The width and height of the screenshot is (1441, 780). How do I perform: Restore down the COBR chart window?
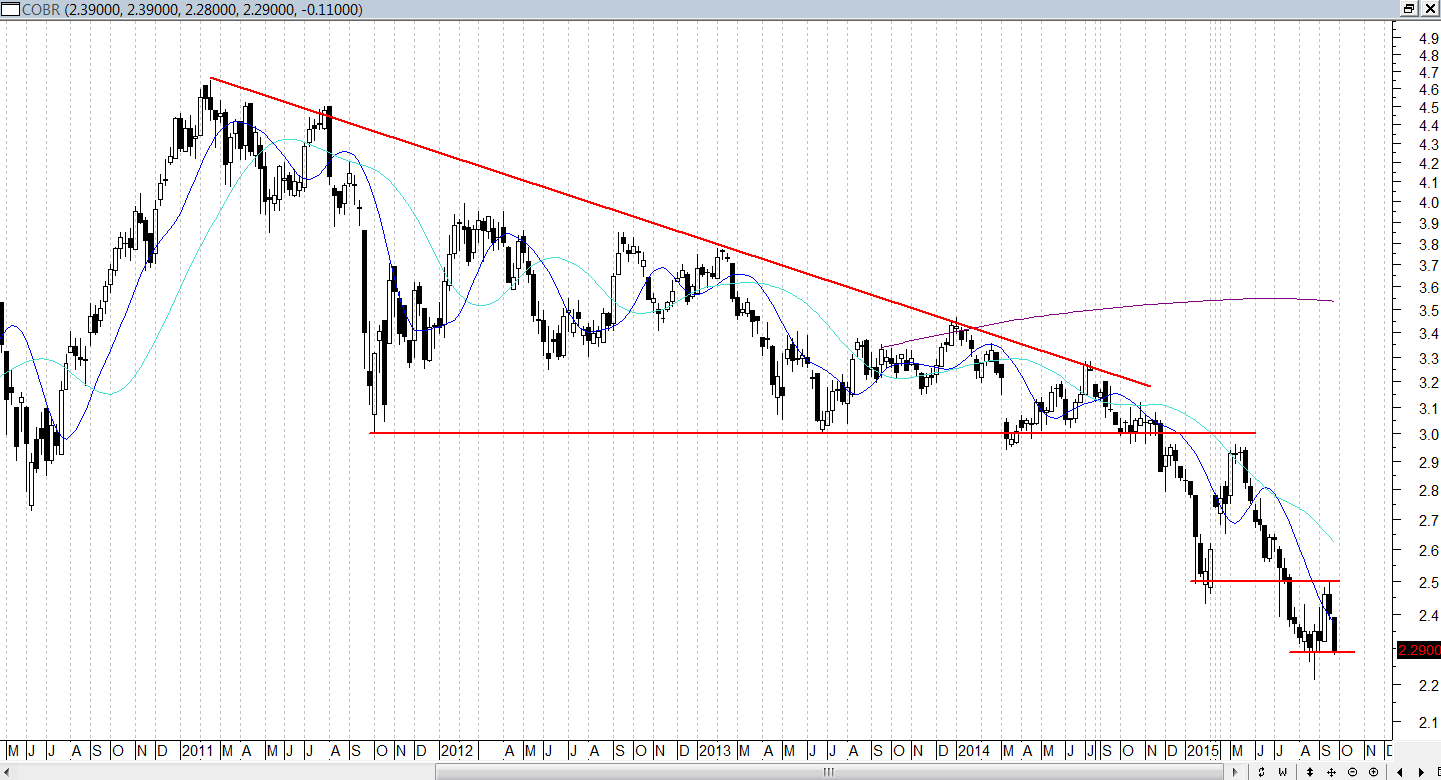(x=1409, y=9)
